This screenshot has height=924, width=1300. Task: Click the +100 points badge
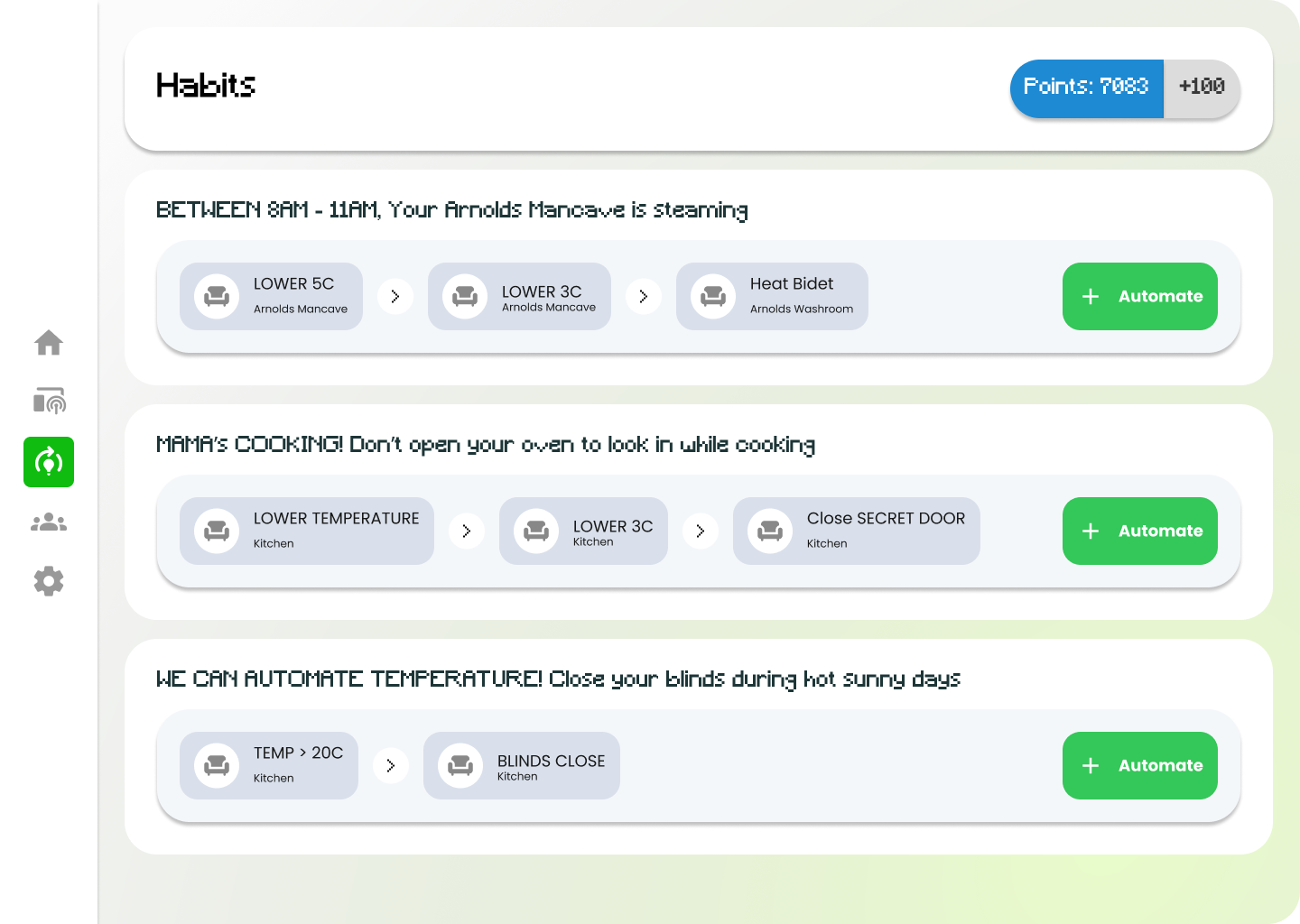(x=1202, y=87)
